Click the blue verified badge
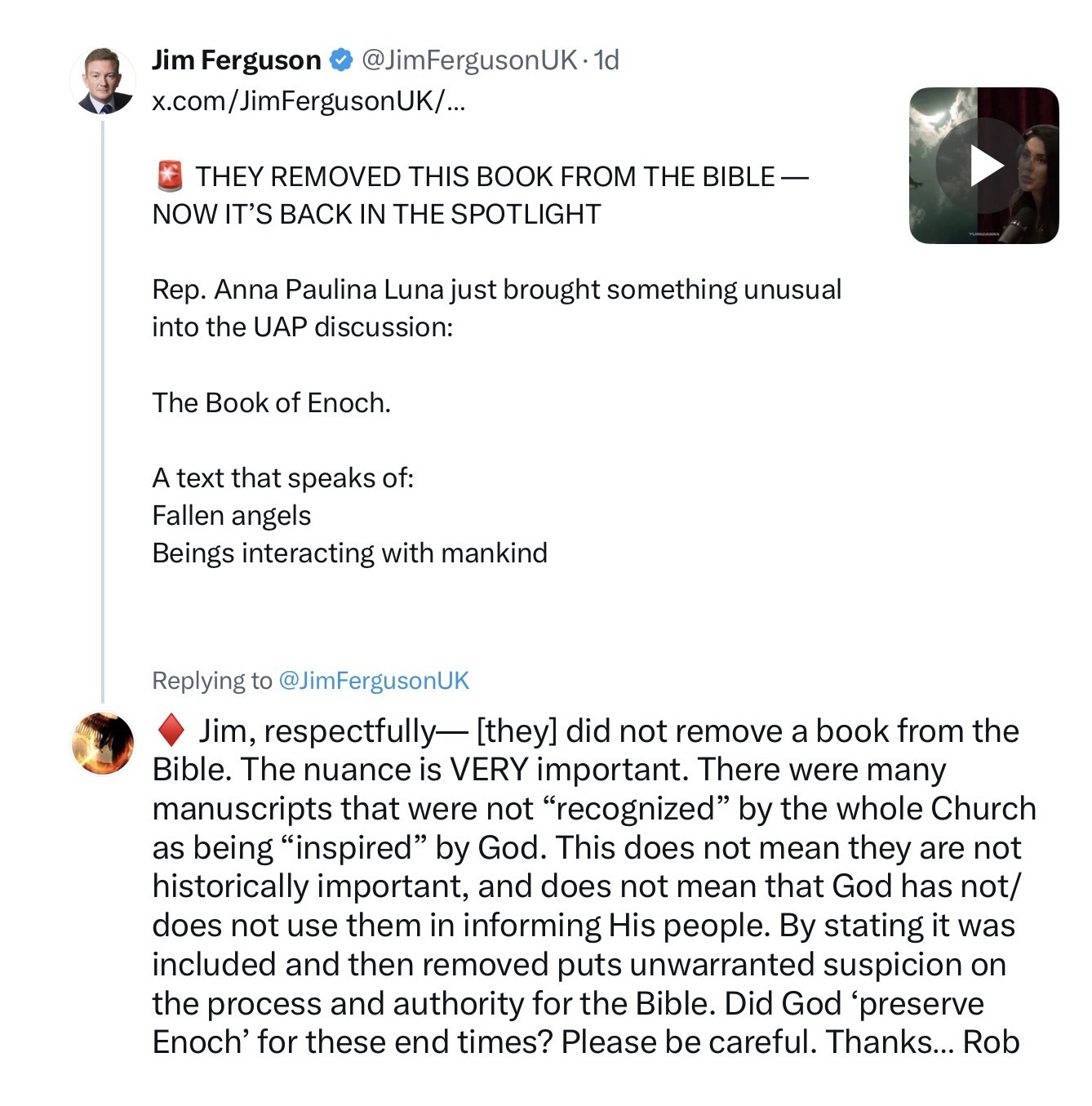The height and width of the screenshot is (1106, 1092). (x=340, y=60)
